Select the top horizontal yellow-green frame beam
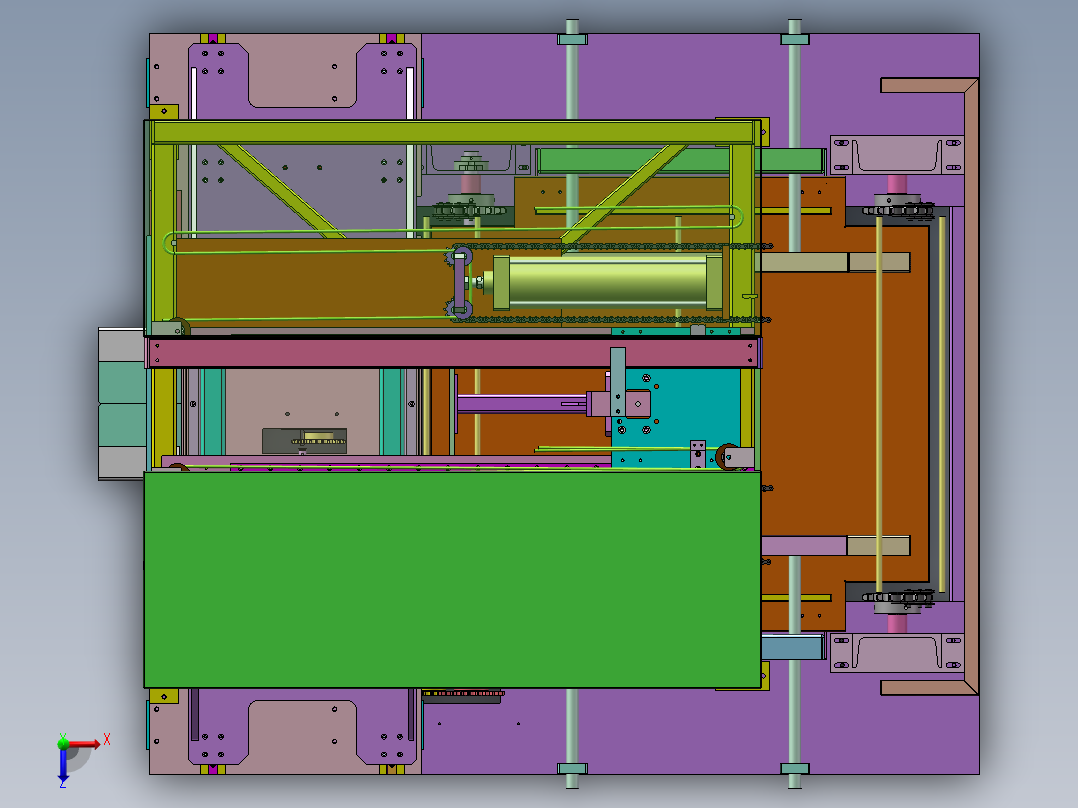Image resolution: width=1078 pixels, height=808 pixels. [454, 132]
